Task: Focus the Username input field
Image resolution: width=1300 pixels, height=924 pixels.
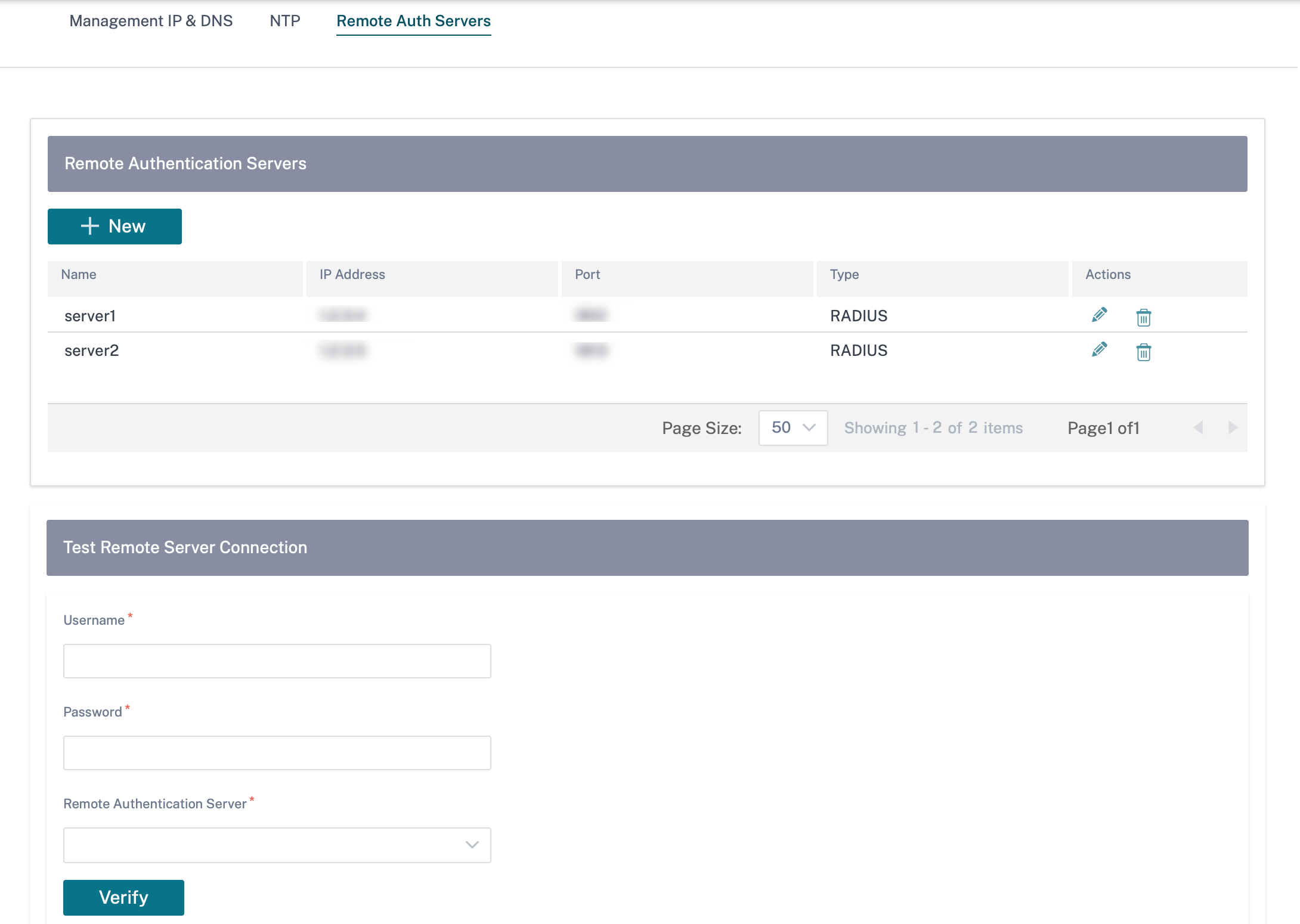Action: point(277,661)
